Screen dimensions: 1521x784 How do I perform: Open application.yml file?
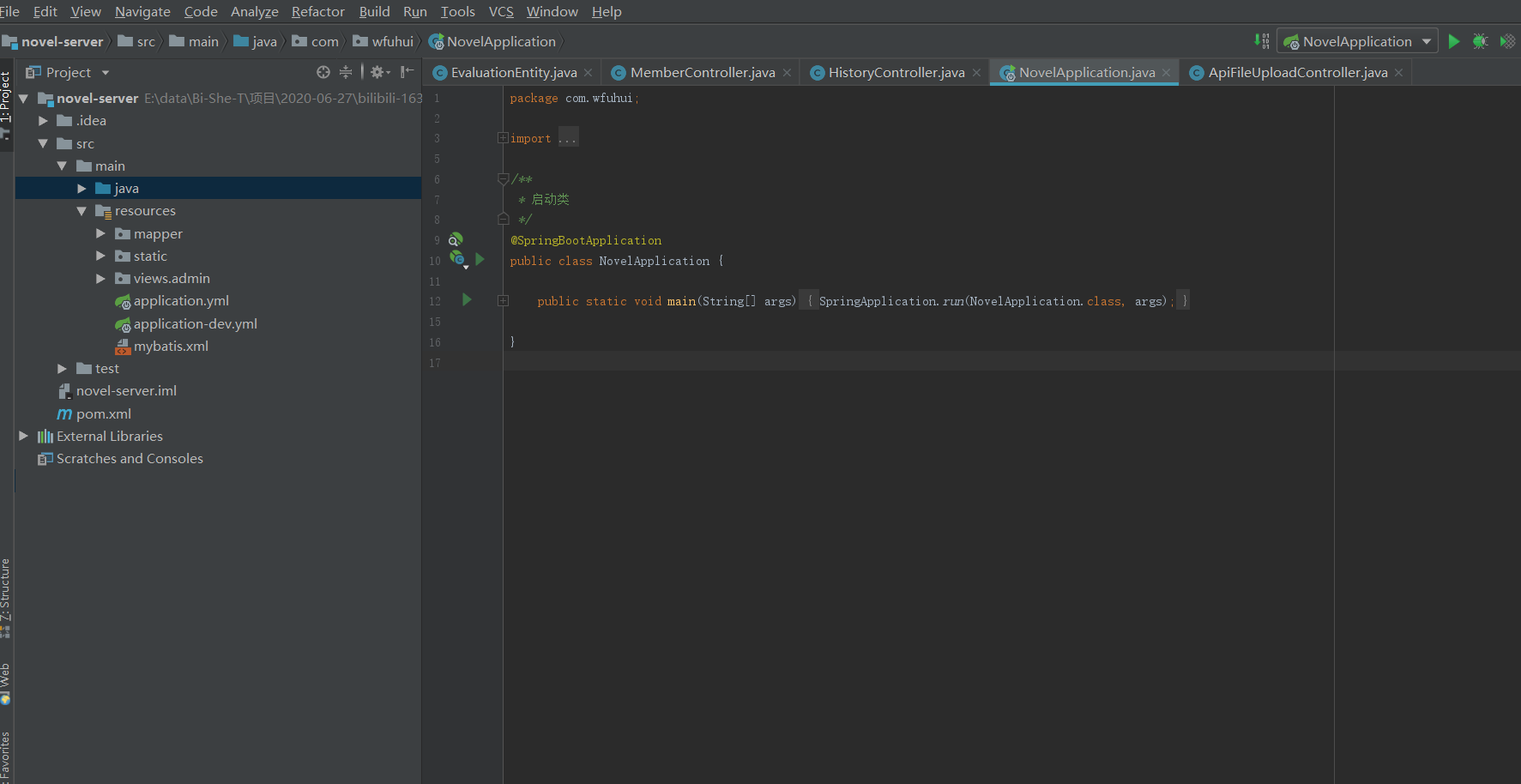[x=181, y=301]
